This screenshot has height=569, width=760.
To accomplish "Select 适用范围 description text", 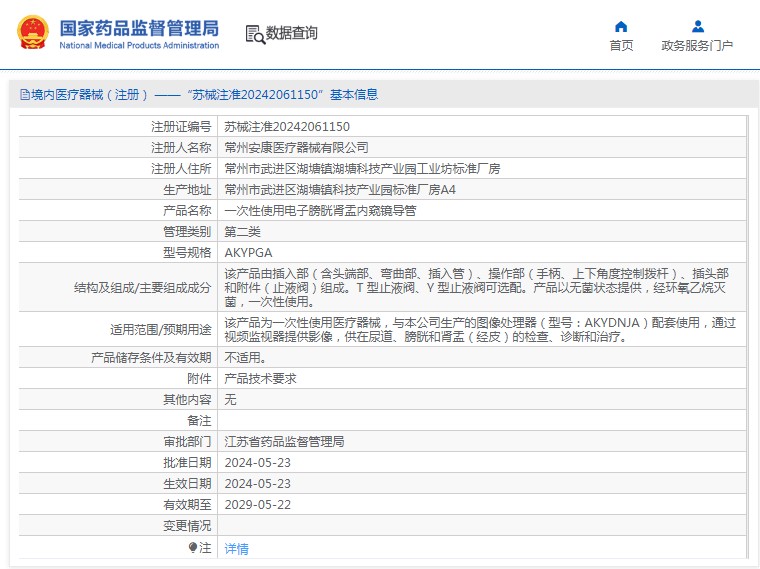I will [480, 330].
